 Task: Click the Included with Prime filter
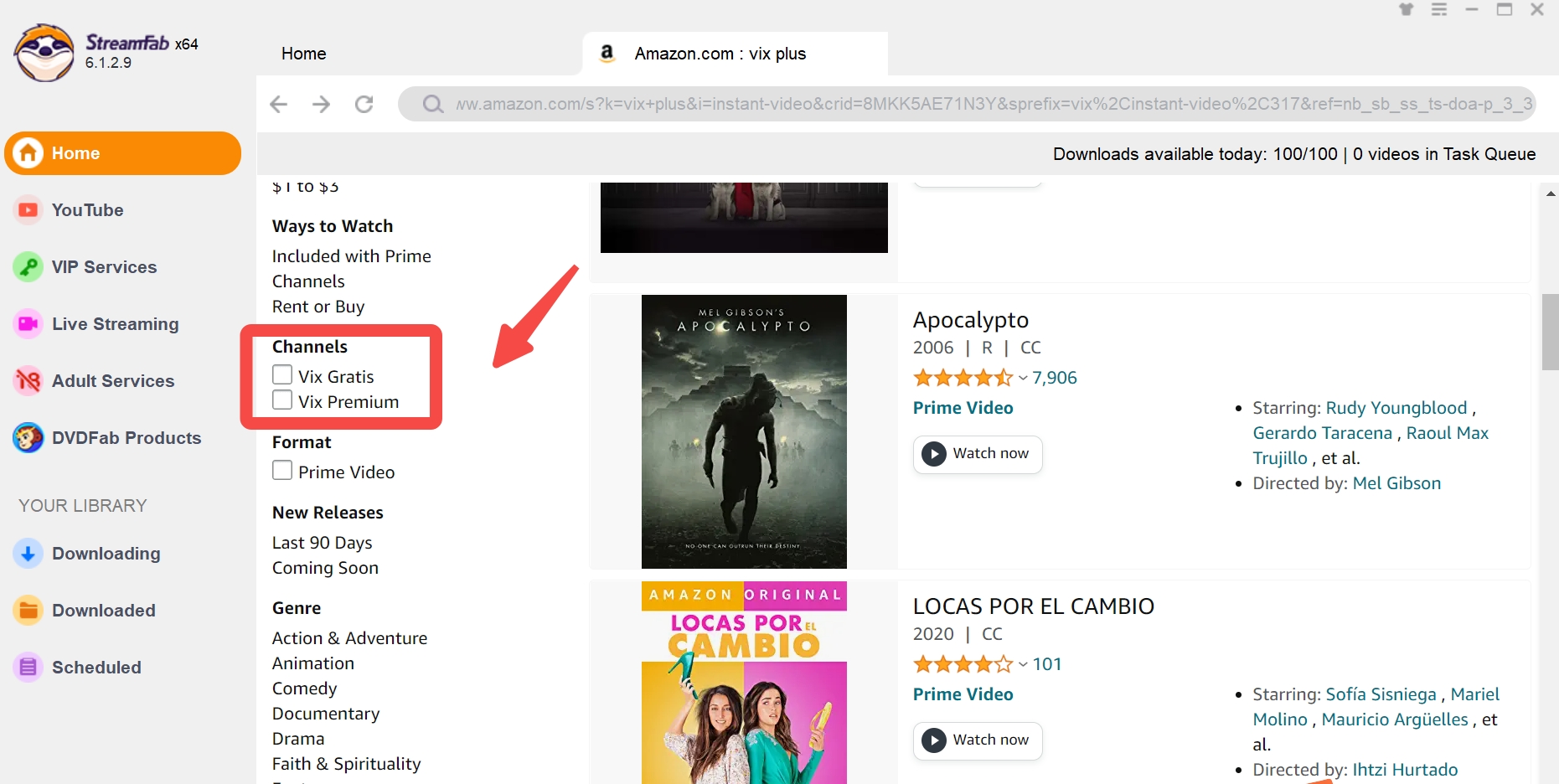(351, 256)
